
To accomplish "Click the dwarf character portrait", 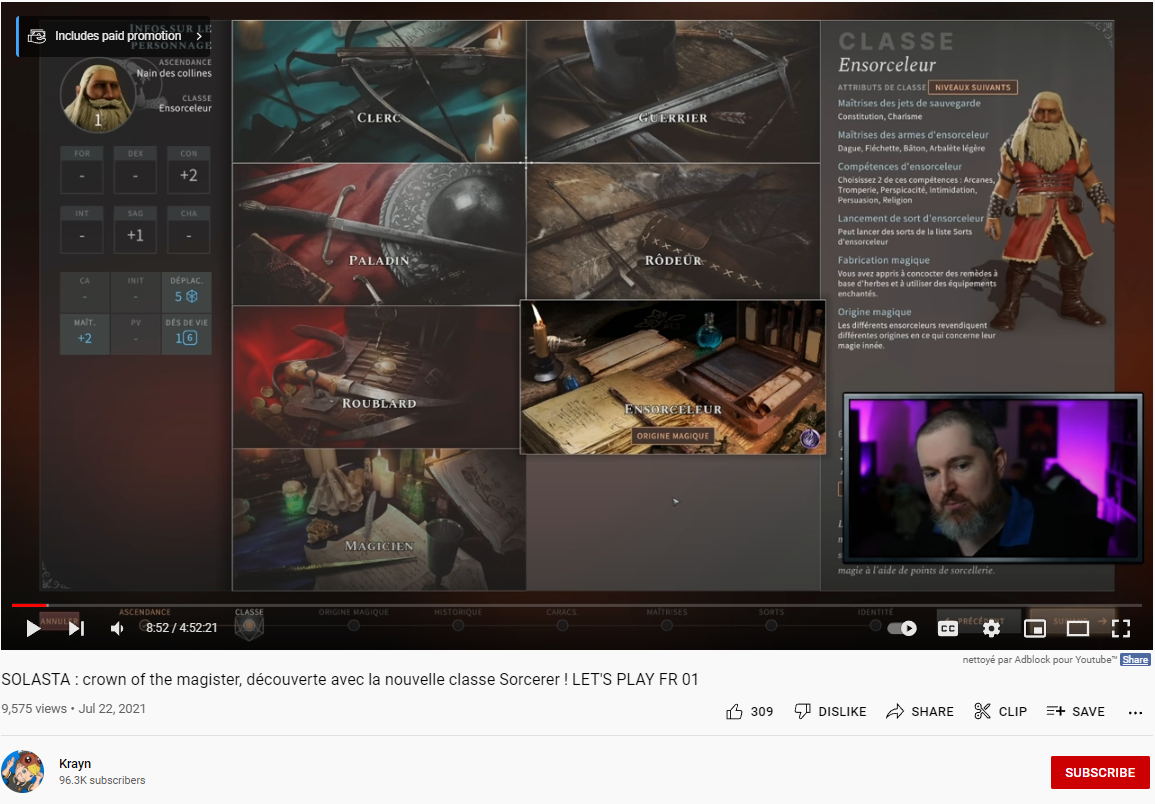I will [x=98, y=96].
